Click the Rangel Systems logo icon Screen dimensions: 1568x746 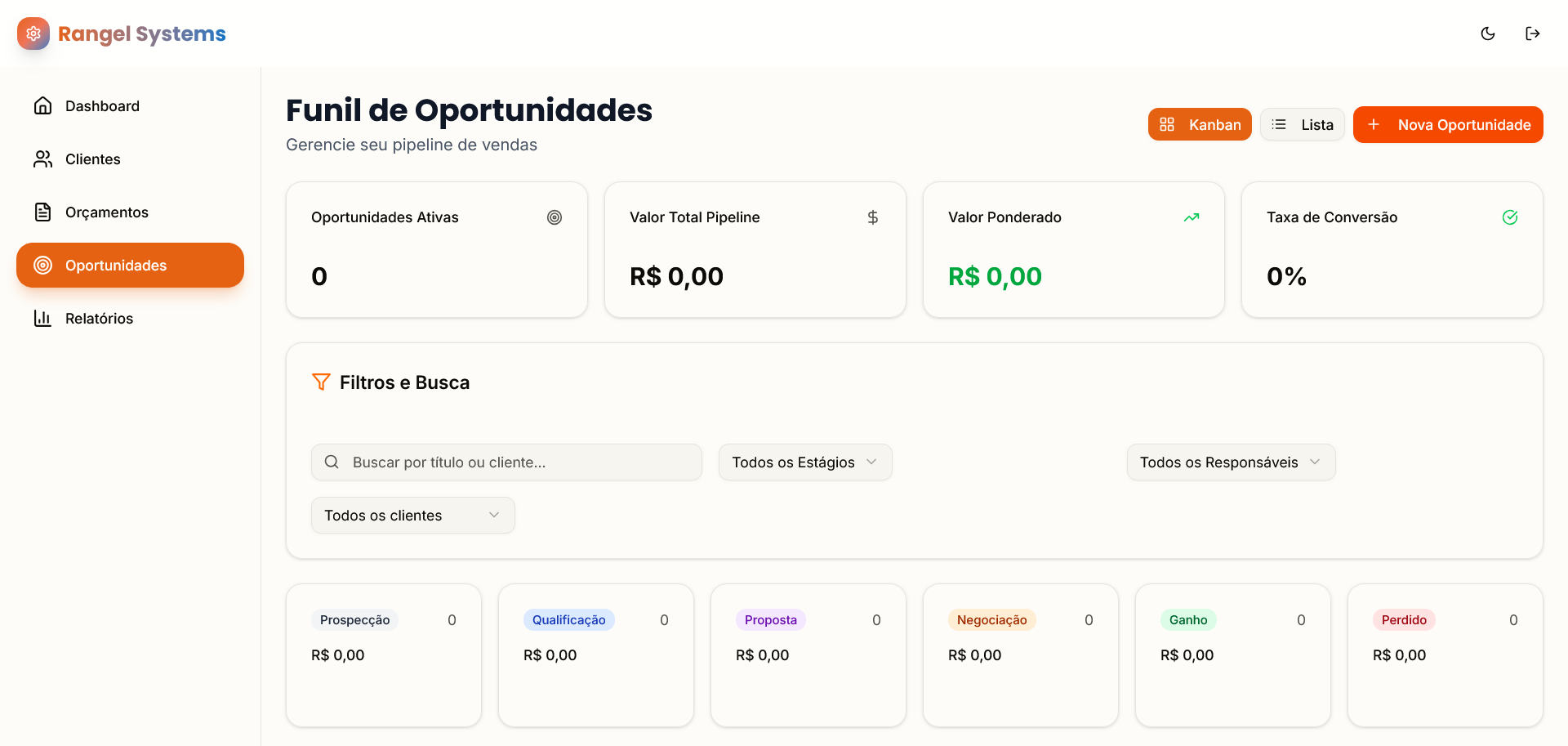tap(33, 34)
